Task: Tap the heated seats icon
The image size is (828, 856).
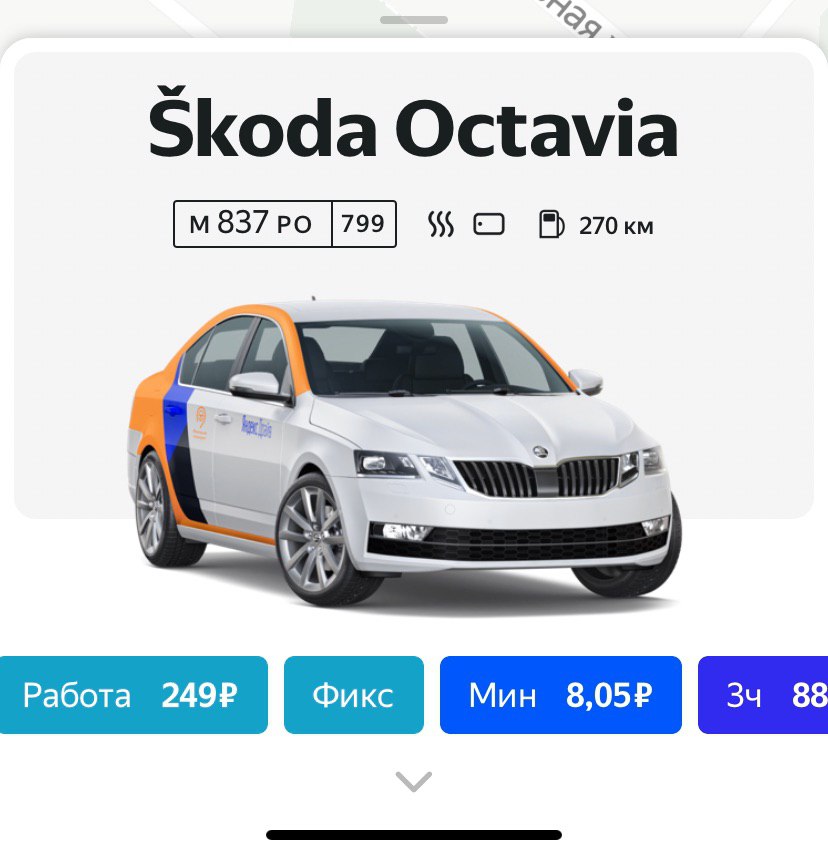Action: point(440,224)
